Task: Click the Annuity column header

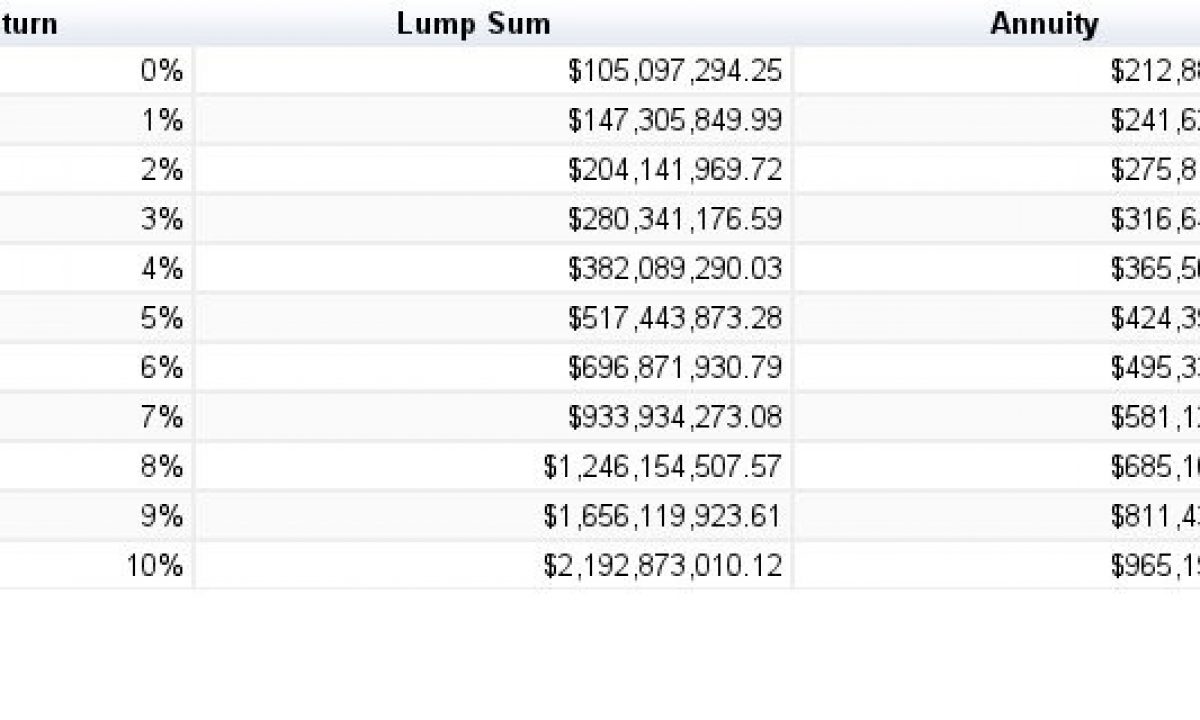Action: (1044, 24)
